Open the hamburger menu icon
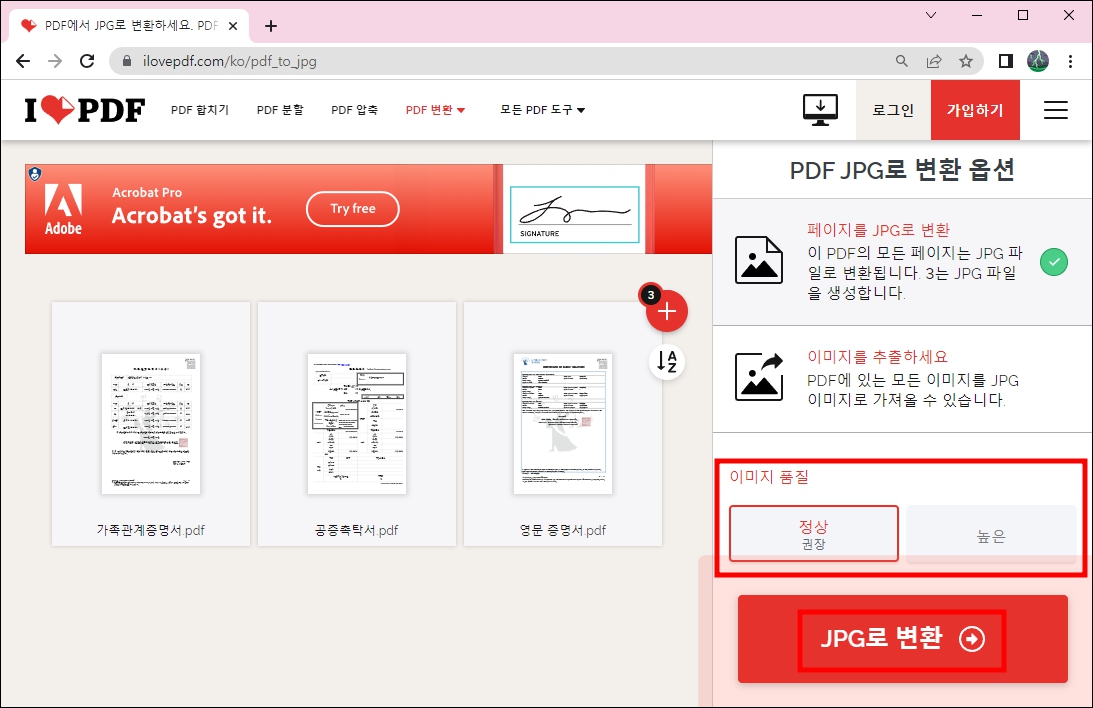This screenshot has height=708, width=1093. point(1055,110)
